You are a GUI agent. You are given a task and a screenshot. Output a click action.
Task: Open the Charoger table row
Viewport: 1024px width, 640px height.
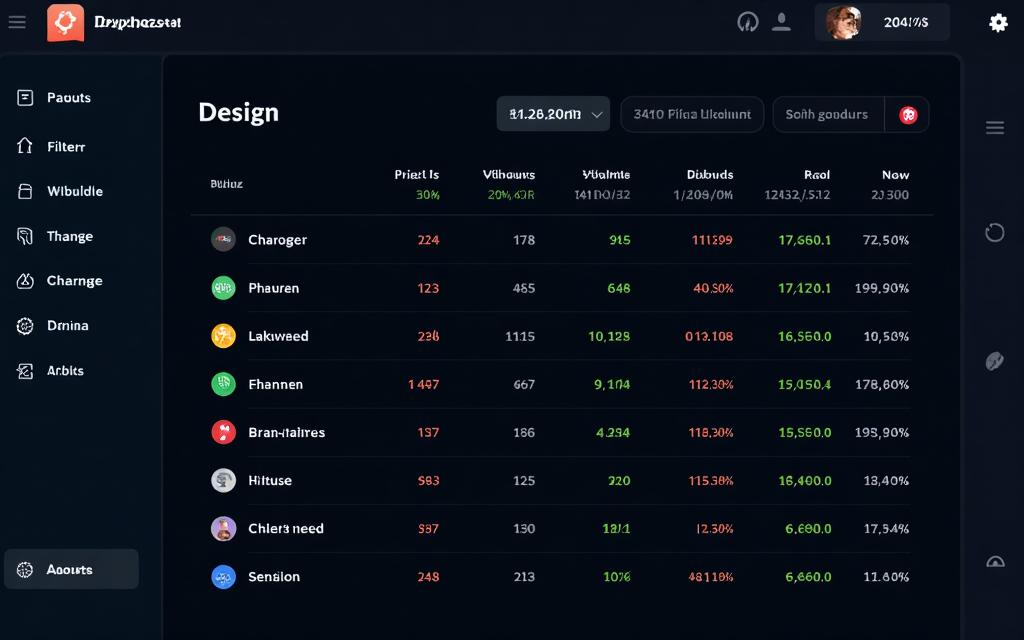(x=277, y=240)
